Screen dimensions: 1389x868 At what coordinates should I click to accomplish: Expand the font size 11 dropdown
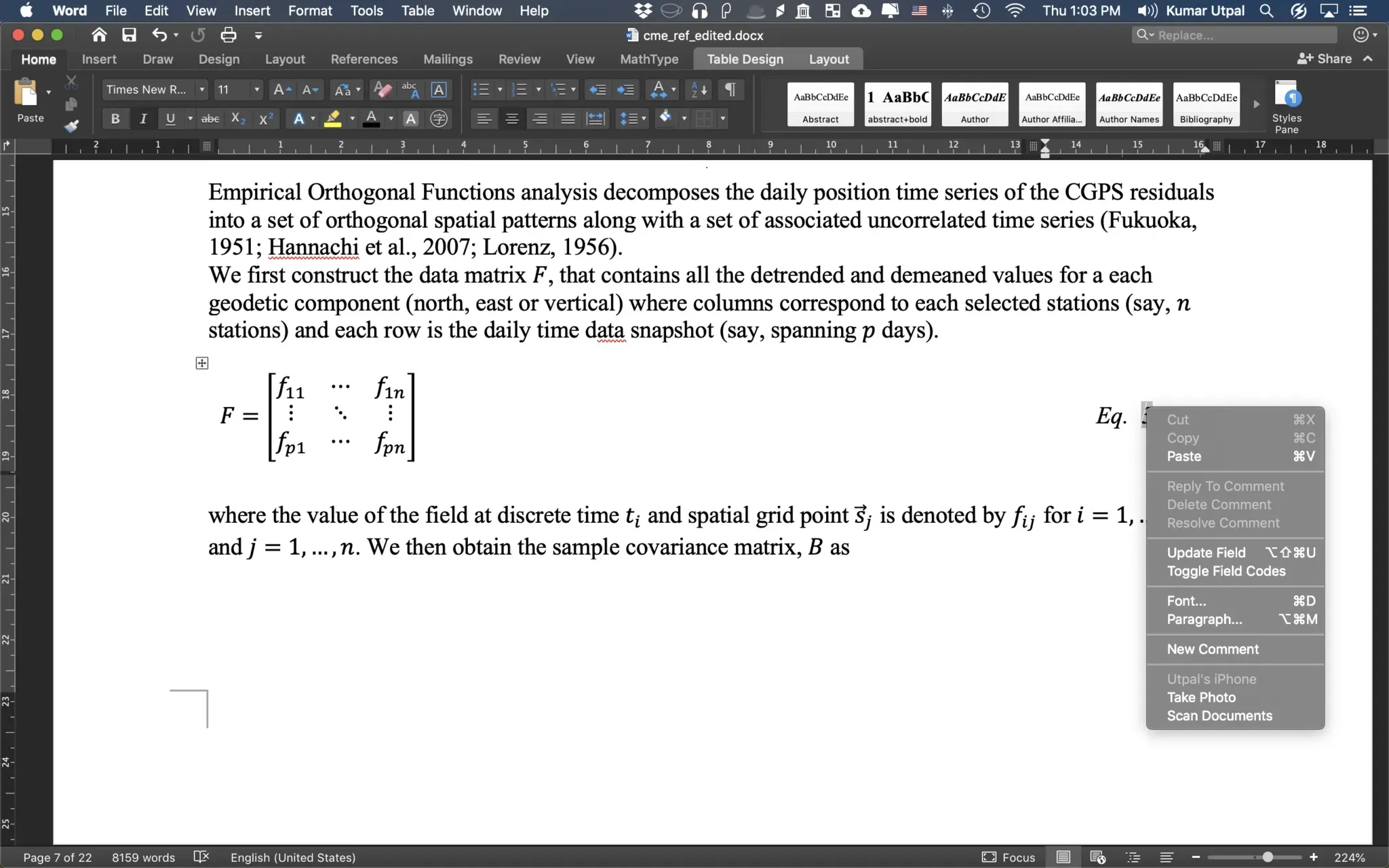pyautogui.click(x=256, y=90)
